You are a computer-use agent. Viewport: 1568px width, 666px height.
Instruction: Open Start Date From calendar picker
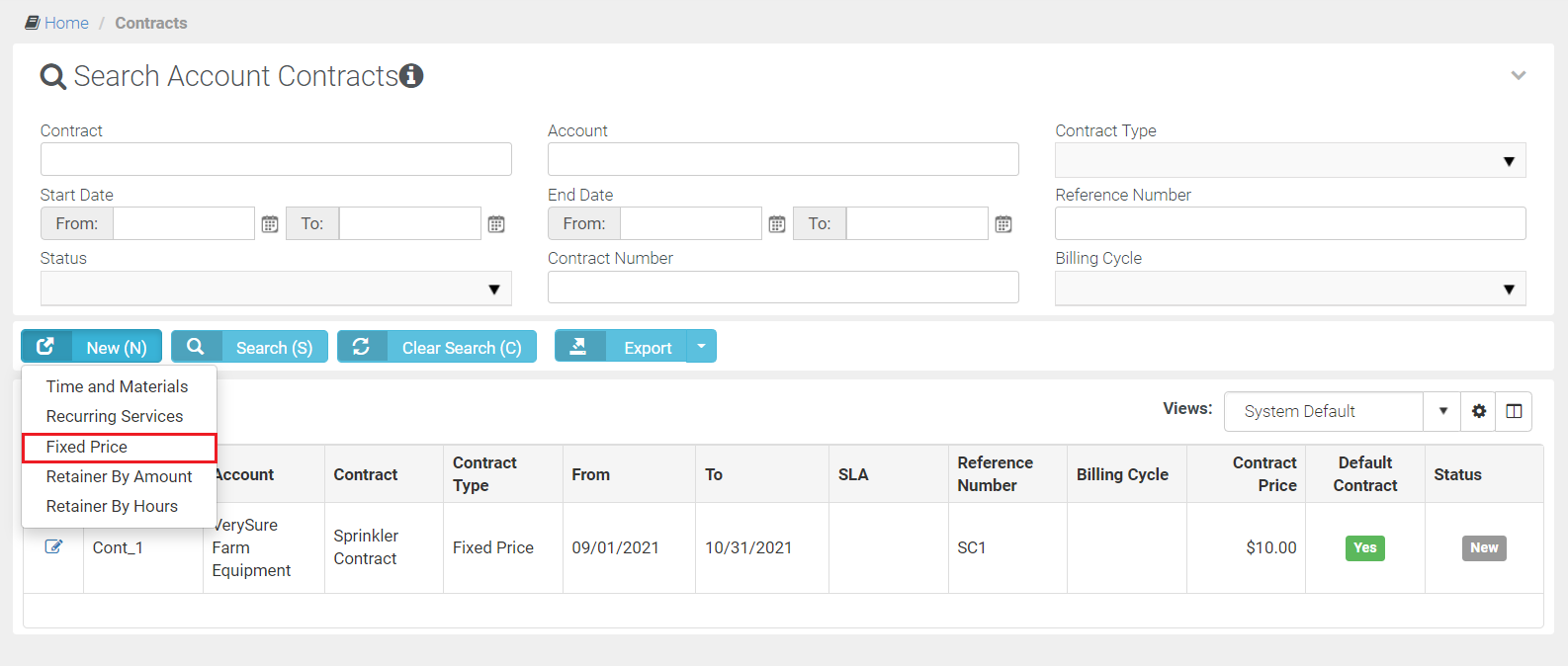tap(270, 224)
